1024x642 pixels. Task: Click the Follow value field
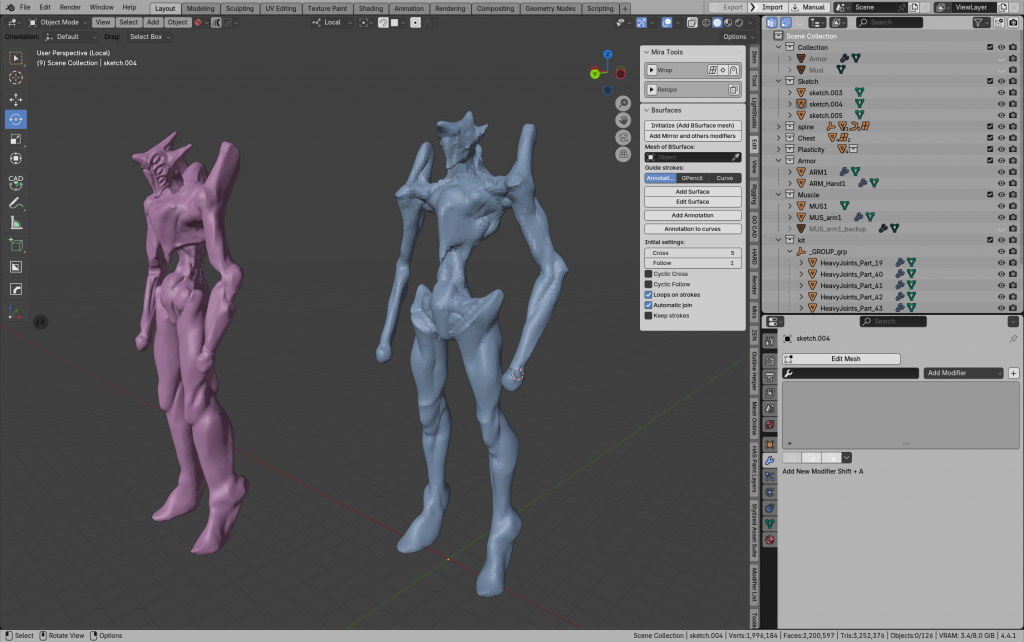click(693, 263)
